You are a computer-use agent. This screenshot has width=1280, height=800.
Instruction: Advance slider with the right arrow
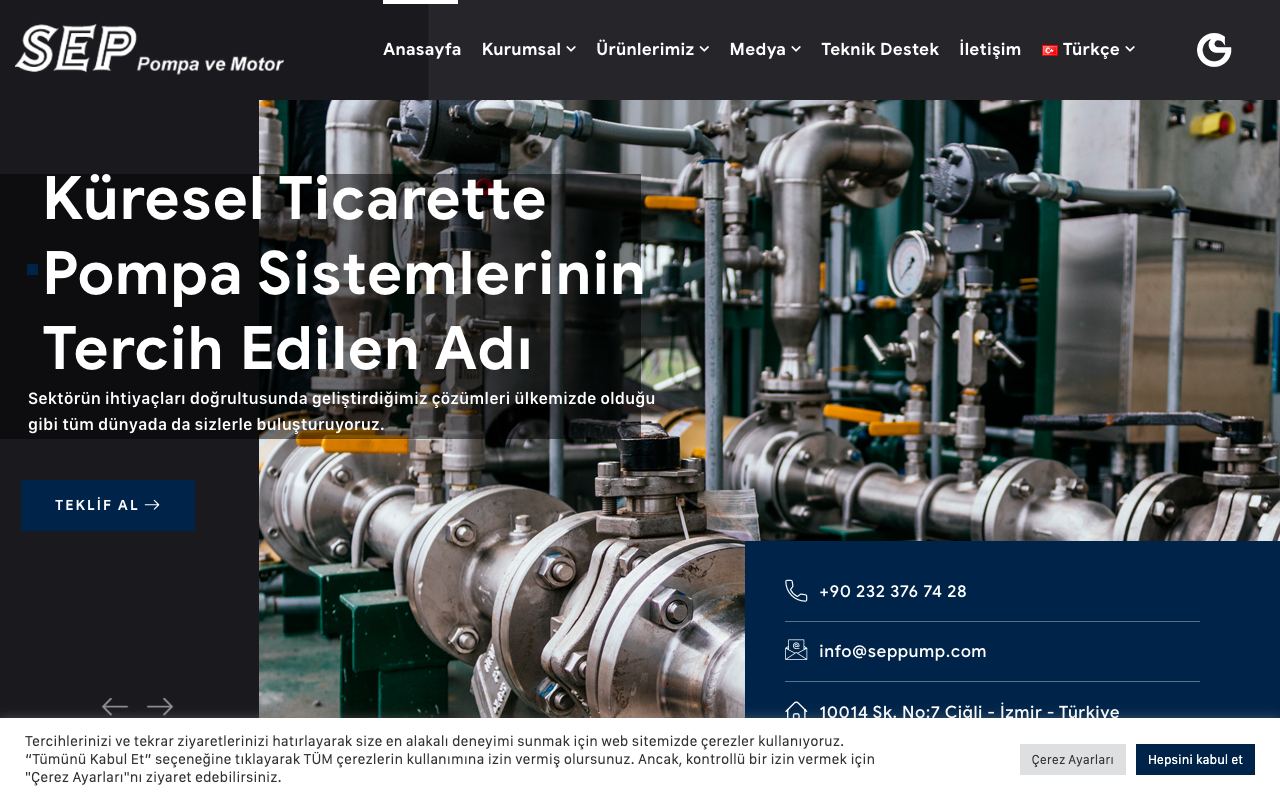[160, 707]
